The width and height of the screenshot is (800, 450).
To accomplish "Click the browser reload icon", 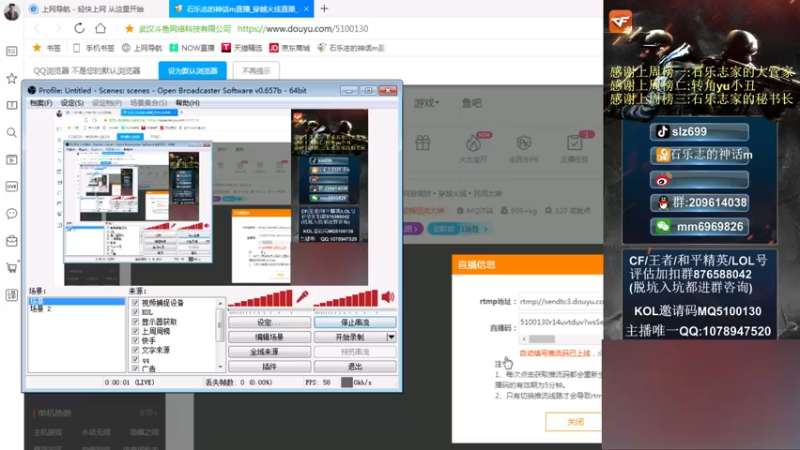I will pyautogui.click(x=79, y=29).
